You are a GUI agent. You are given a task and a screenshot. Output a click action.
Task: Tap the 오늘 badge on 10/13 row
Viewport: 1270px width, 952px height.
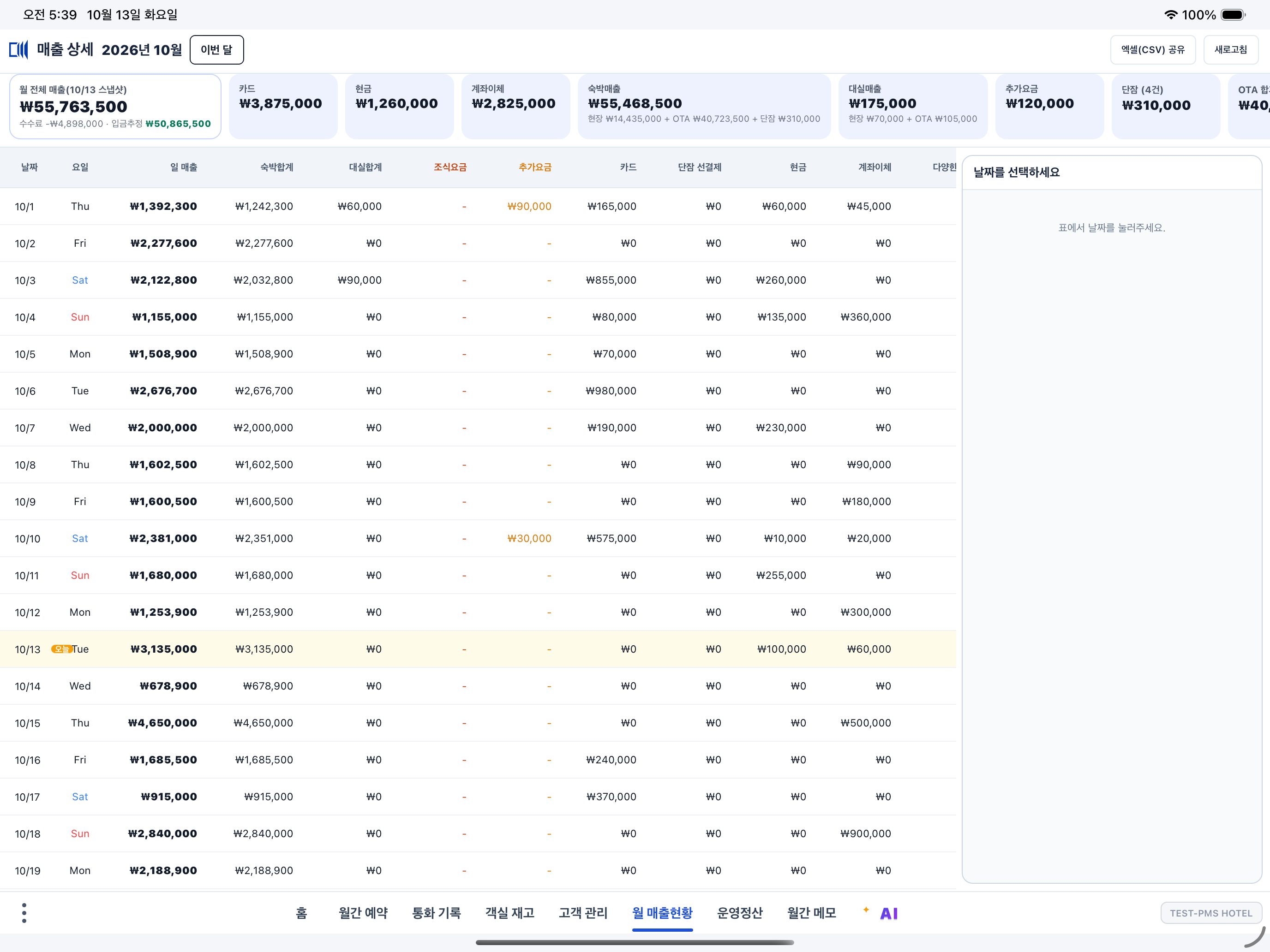[x=61, y=649]
